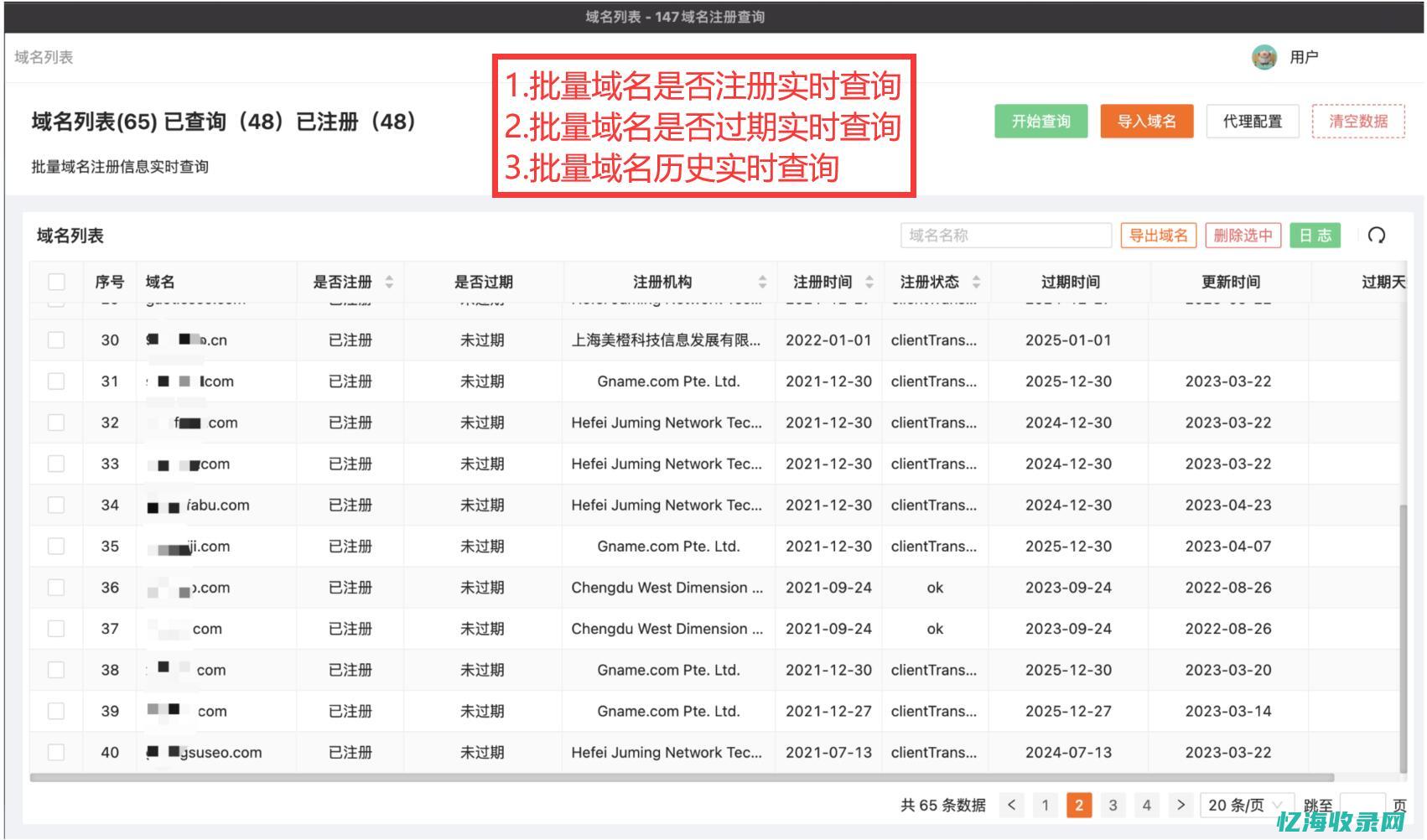Sort by 注册状态 column arrows
The image size is (1427, 840).
coord(976,283)
